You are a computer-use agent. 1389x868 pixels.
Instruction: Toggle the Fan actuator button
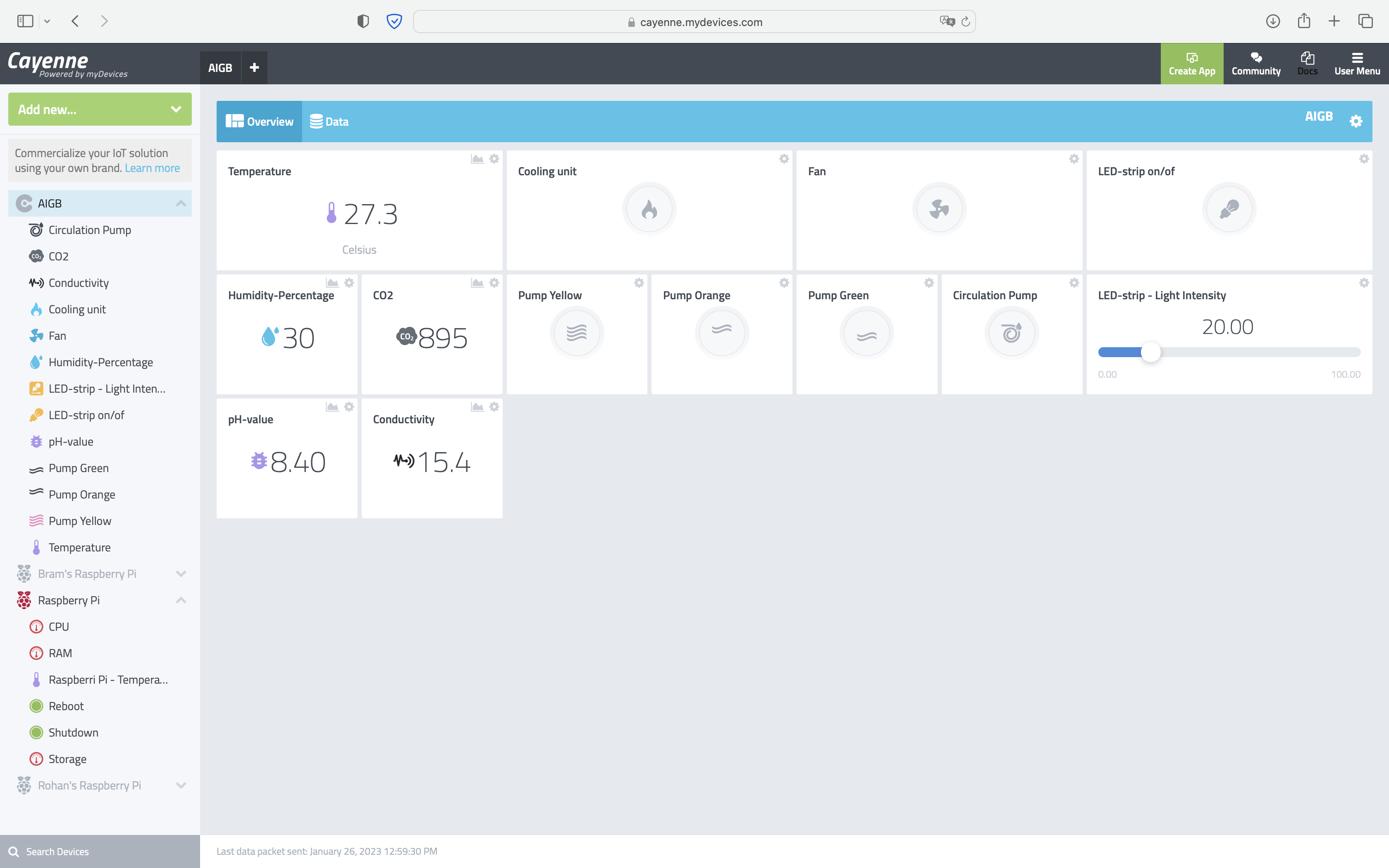[x=939, y=210]
